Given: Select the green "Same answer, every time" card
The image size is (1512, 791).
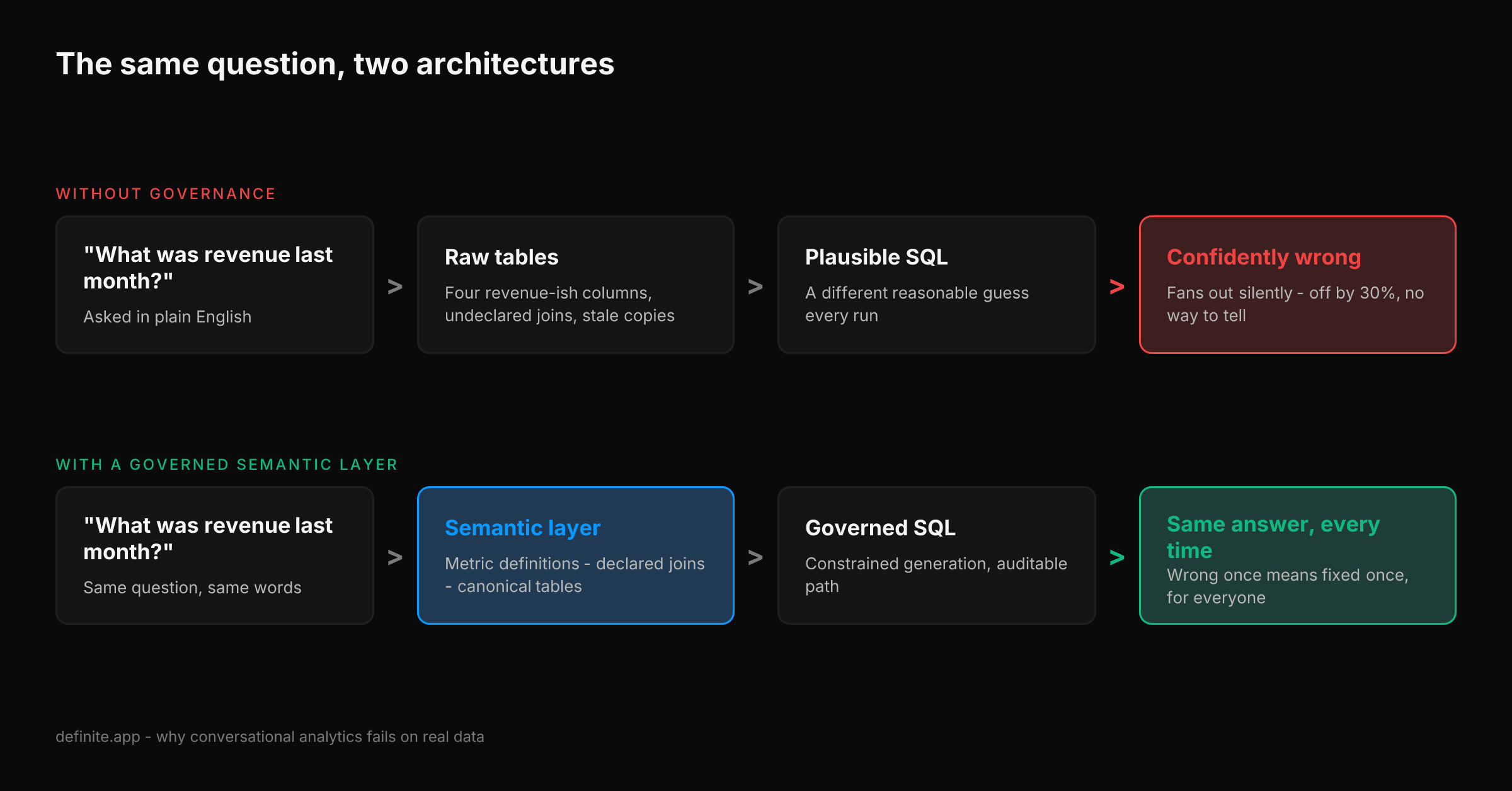Looking at the screenshot, I should click(x=1298, y=555).
